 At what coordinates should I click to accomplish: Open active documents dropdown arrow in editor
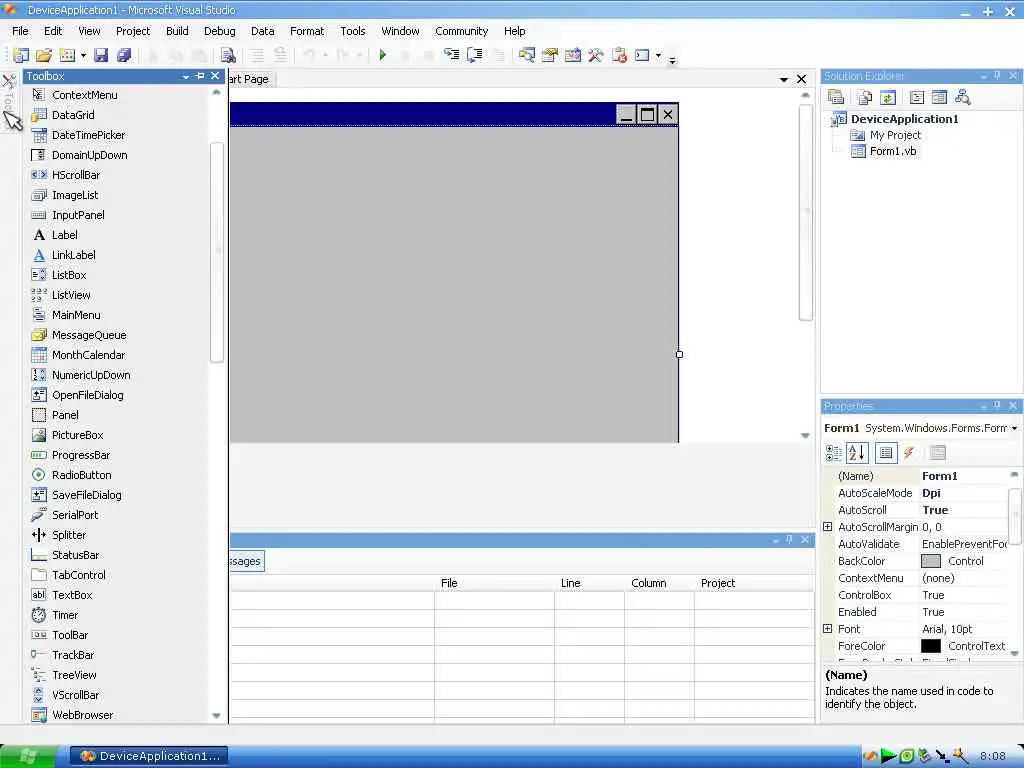tap(784, 80)
